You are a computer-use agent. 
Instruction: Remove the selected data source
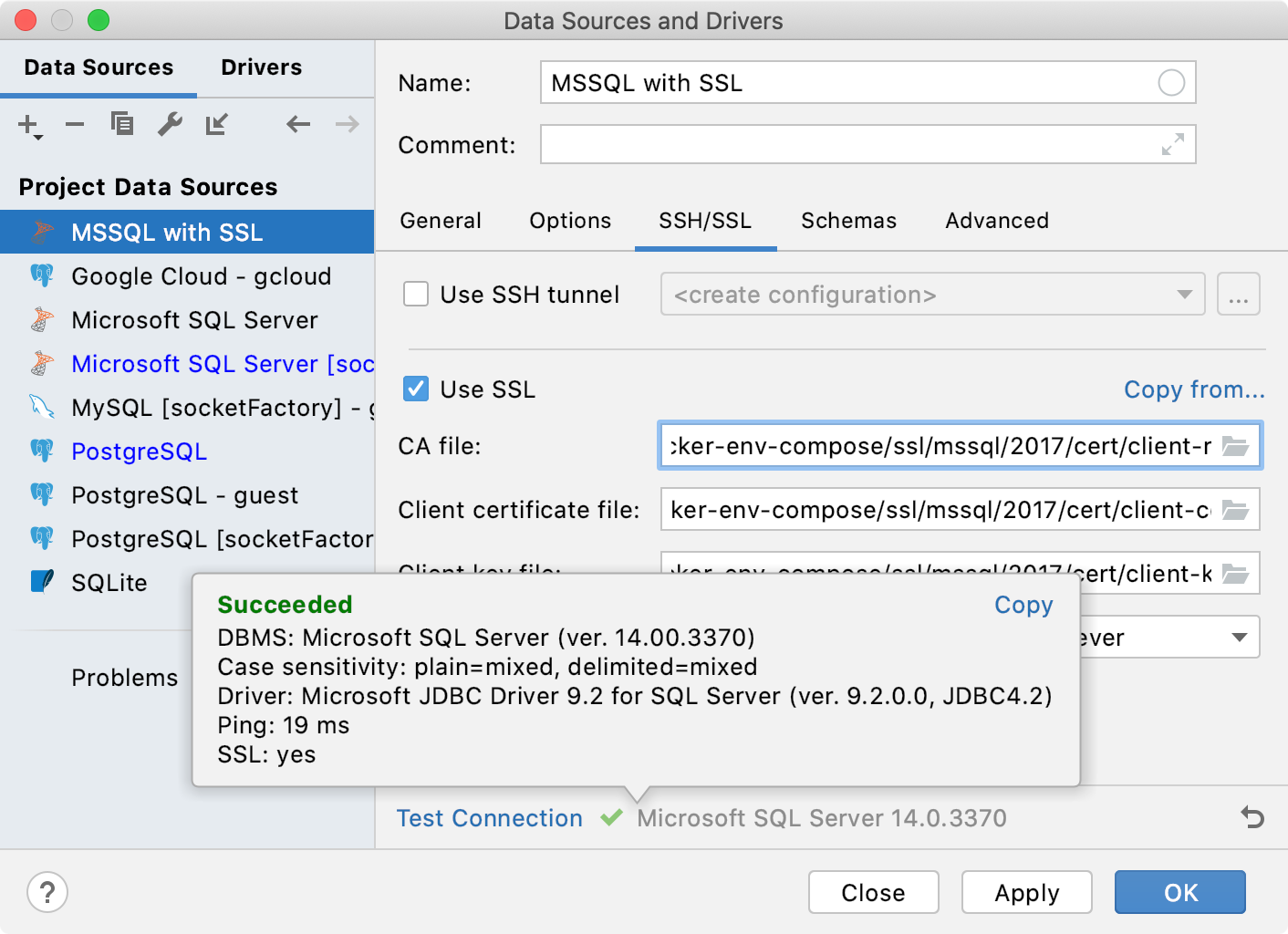click(x=75, y=125)
